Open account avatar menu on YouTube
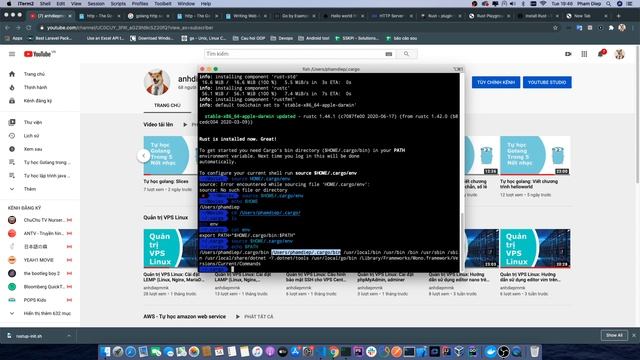 [x=620, y=54]
